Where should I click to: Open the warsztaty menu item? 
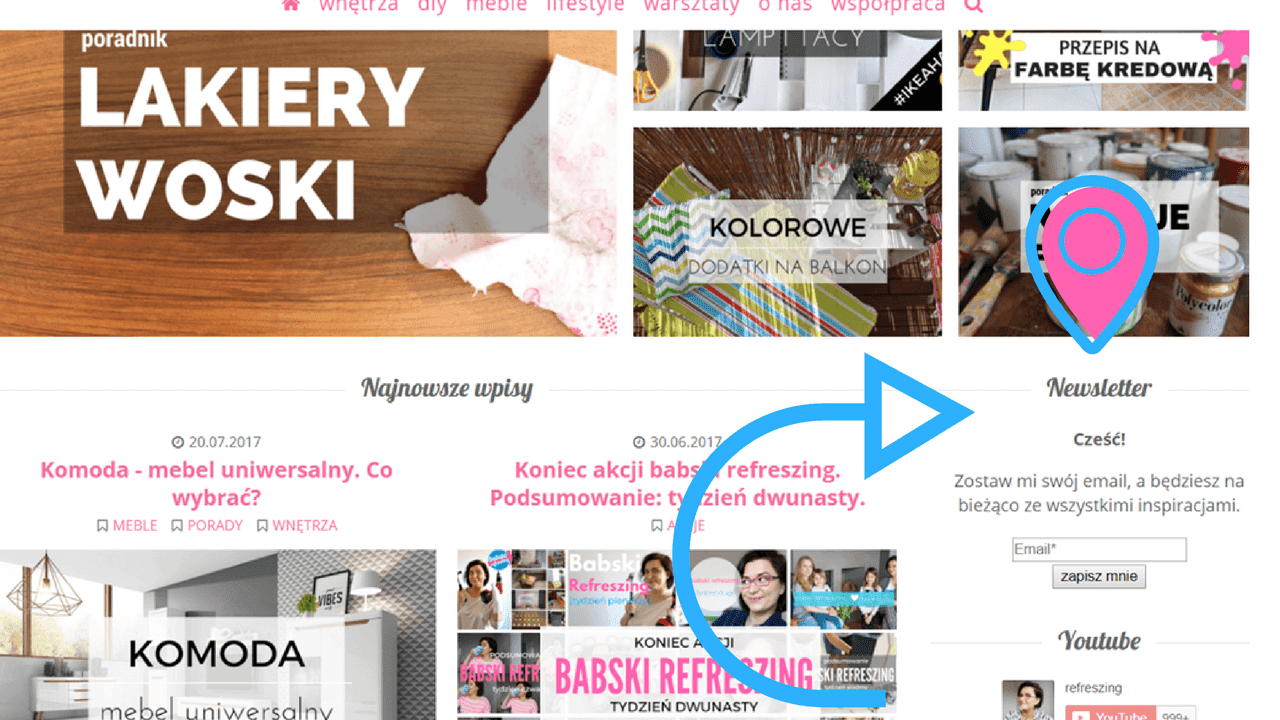coord(691,5)
